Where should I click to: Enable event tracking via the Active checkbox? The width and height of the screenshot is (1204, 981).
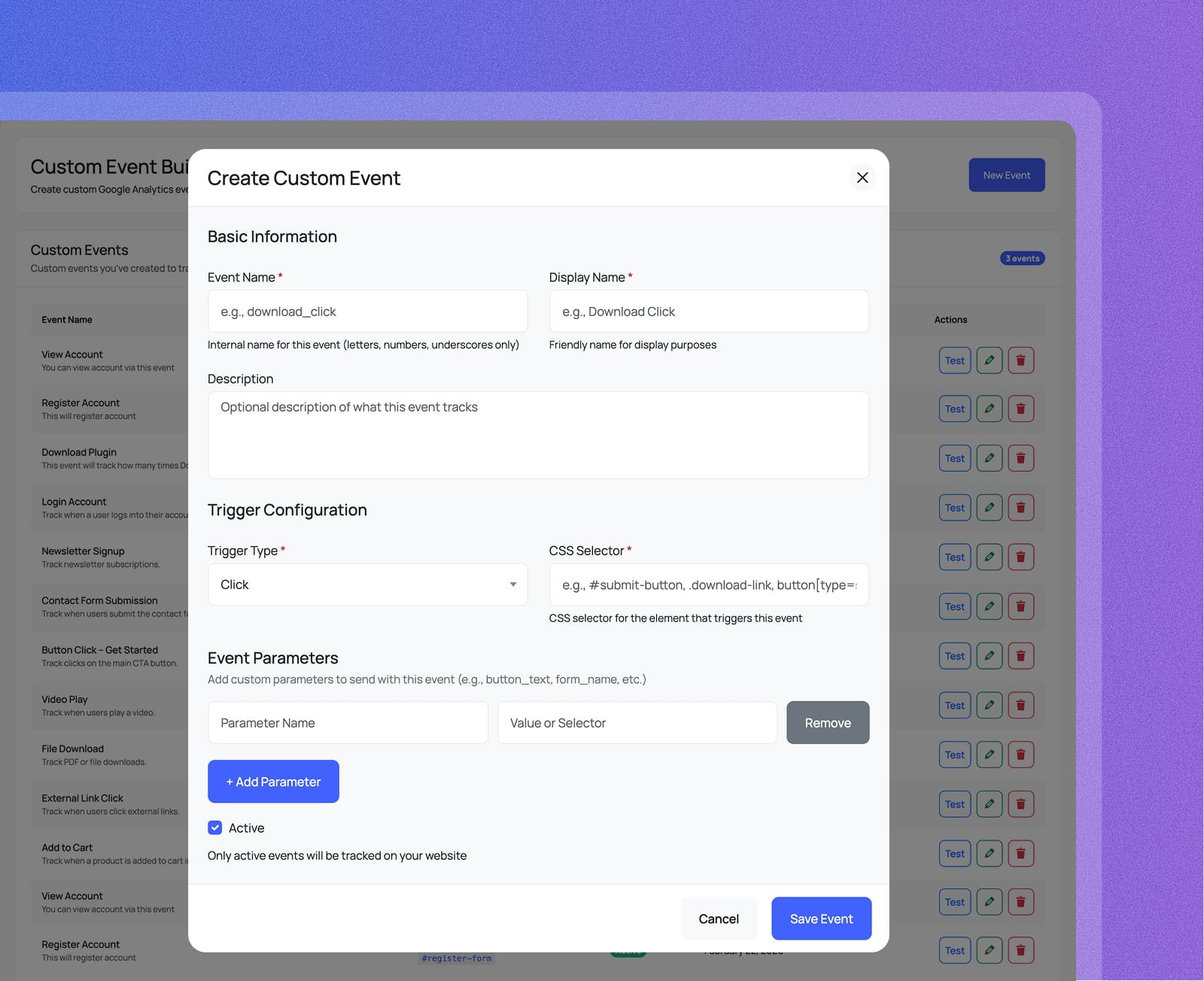[215, 828]
